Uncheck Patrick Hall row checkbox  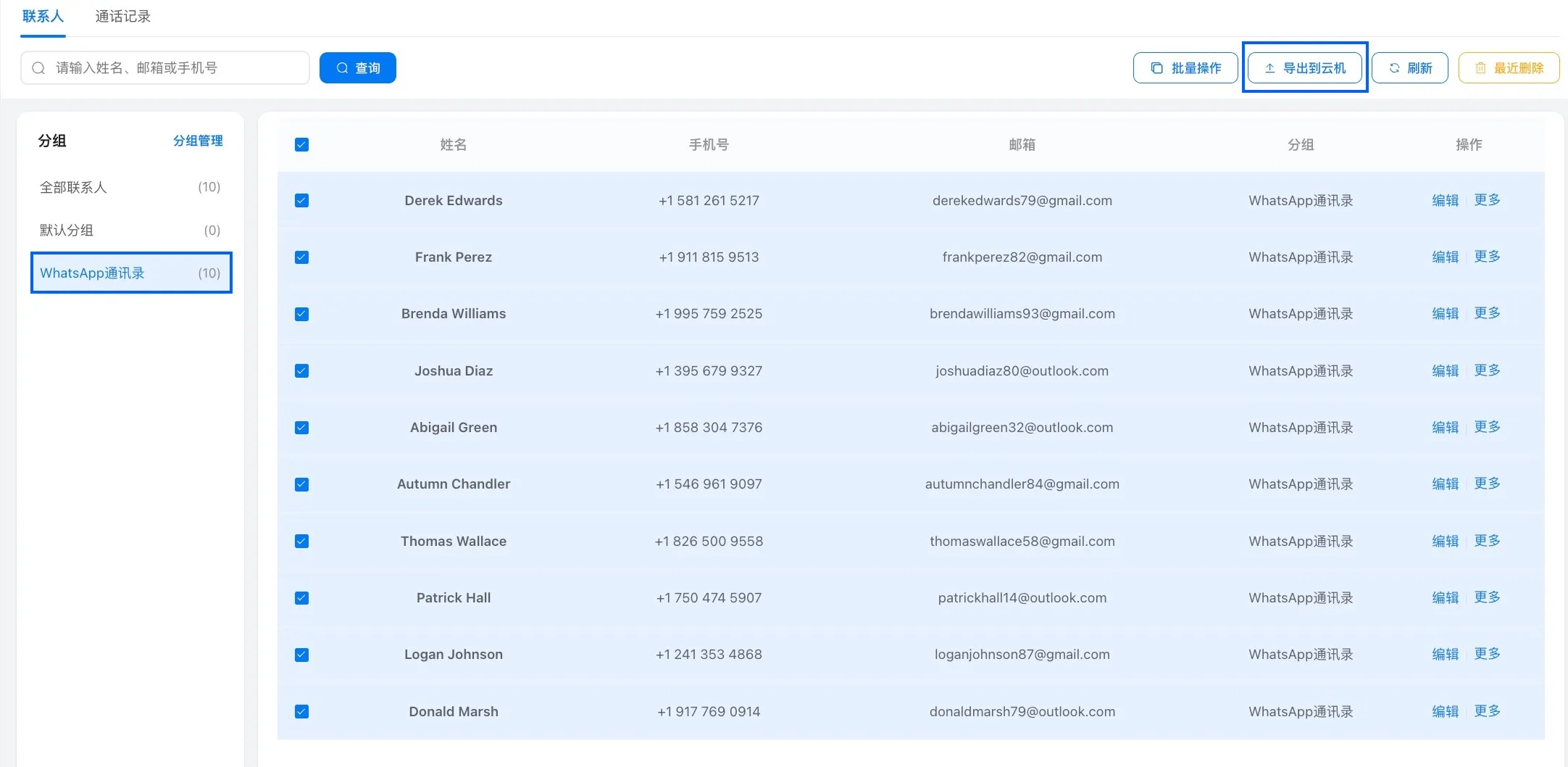302,598
